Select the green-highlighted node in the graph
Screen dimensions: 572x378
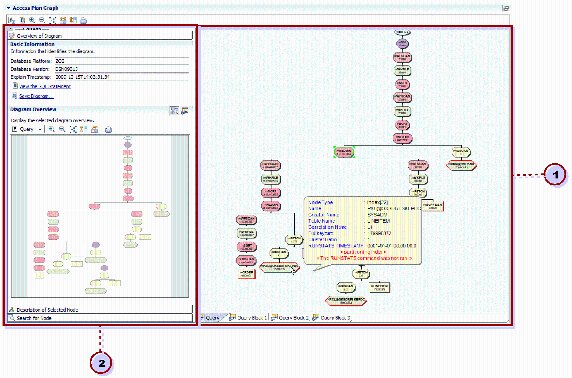[x=344, y=152]
